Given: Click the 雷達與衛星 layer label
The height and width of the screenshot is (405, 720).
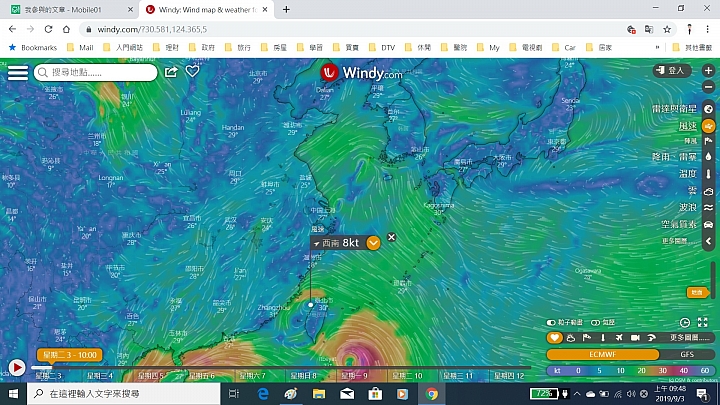Looking at the screenshot, I should 674,109.
